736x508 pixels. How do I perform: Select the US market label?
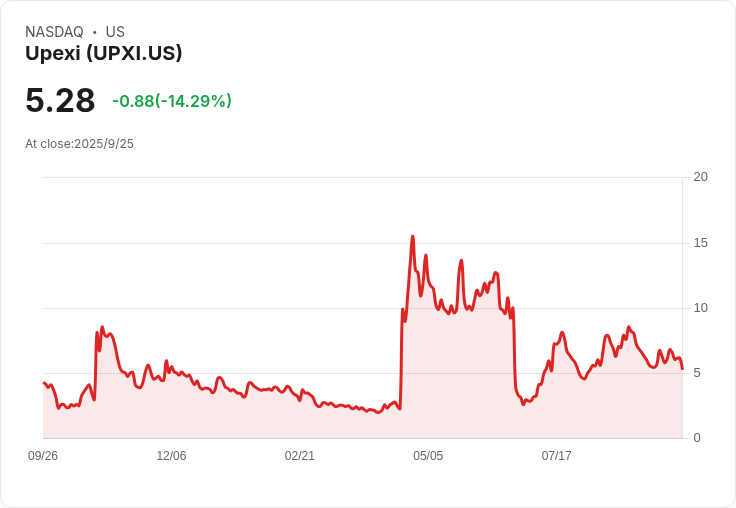coord(115,32)
